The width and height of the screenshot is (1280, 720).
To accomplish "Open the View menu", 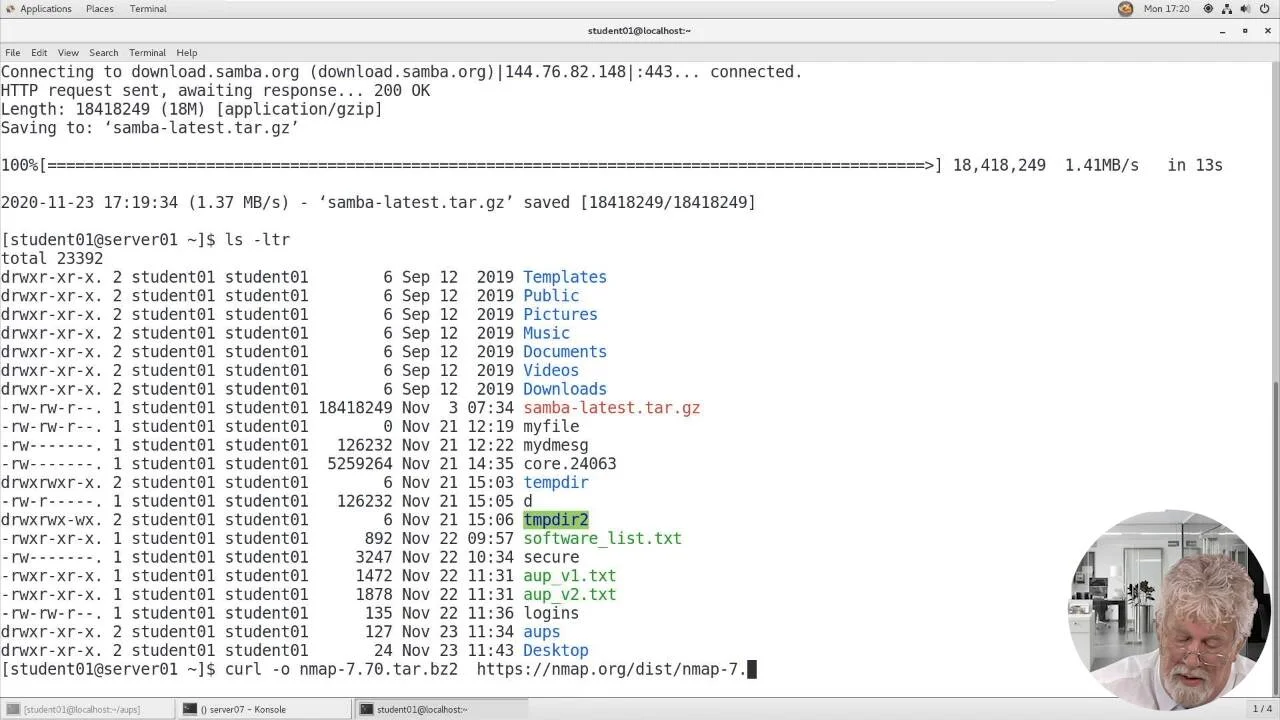I will click(68, 52).
